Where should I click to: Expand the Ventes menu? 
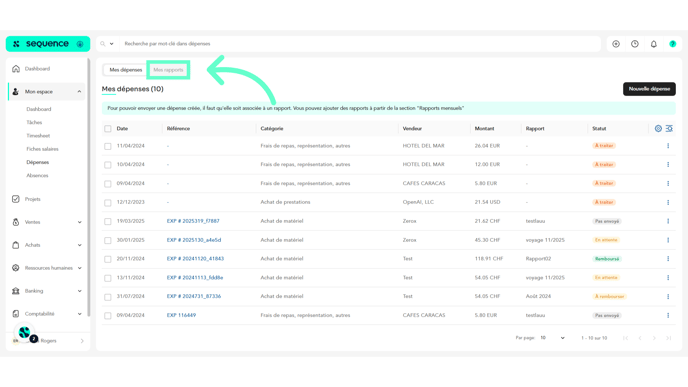(x=79, y=222)
